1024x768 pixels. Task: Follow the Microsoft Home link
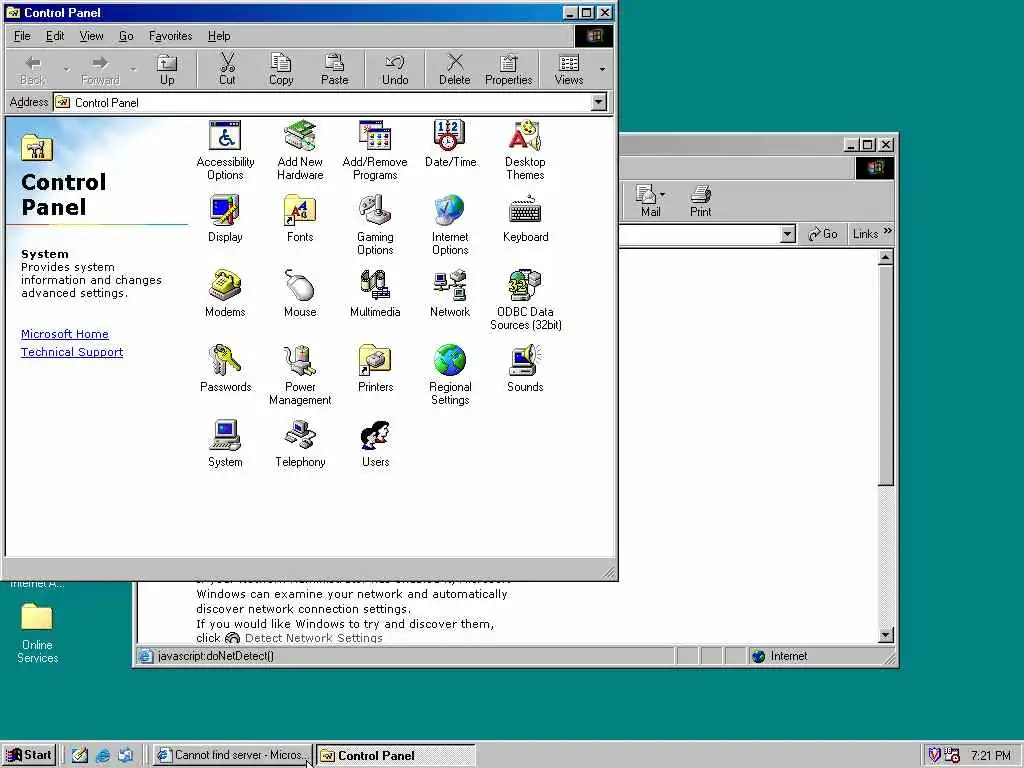pyautogui.click(x=65, y=334)
